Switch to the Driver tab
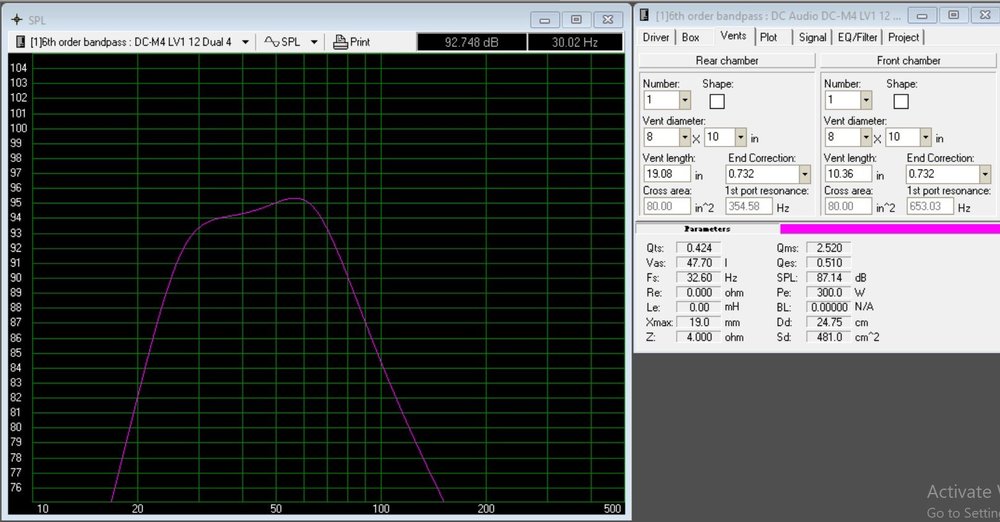The height and width of the screenshot is (522, 1000). point(656,38)
